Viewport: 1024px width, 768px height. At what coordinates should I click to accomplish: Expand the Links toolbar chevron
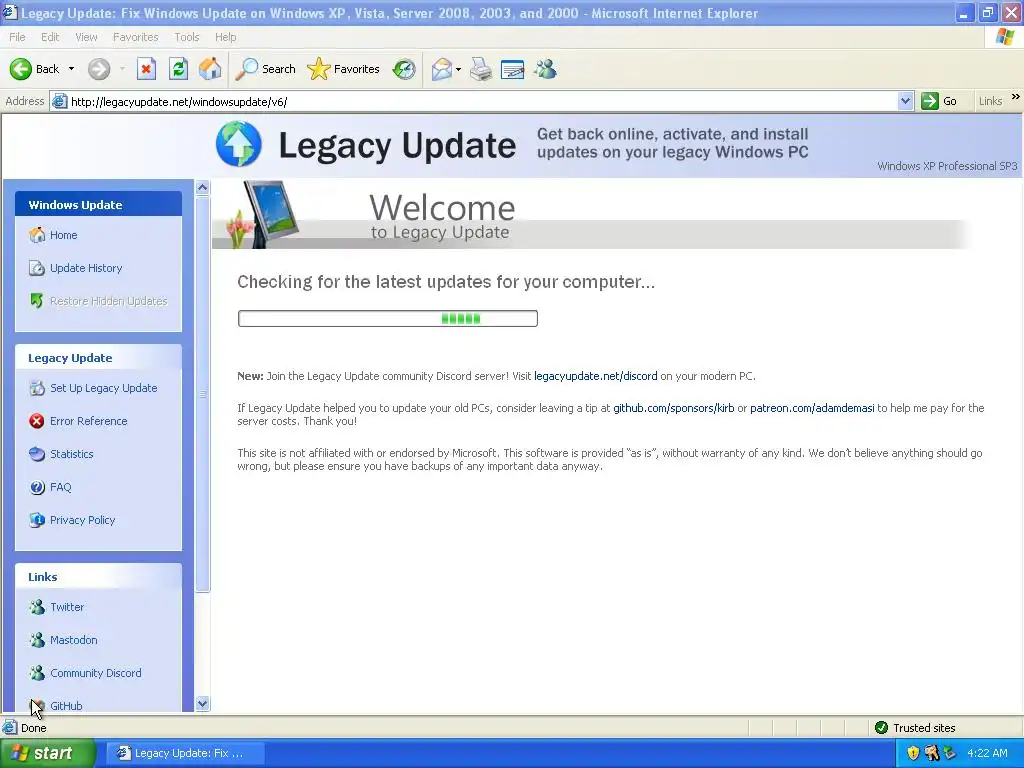(1016, 97)
